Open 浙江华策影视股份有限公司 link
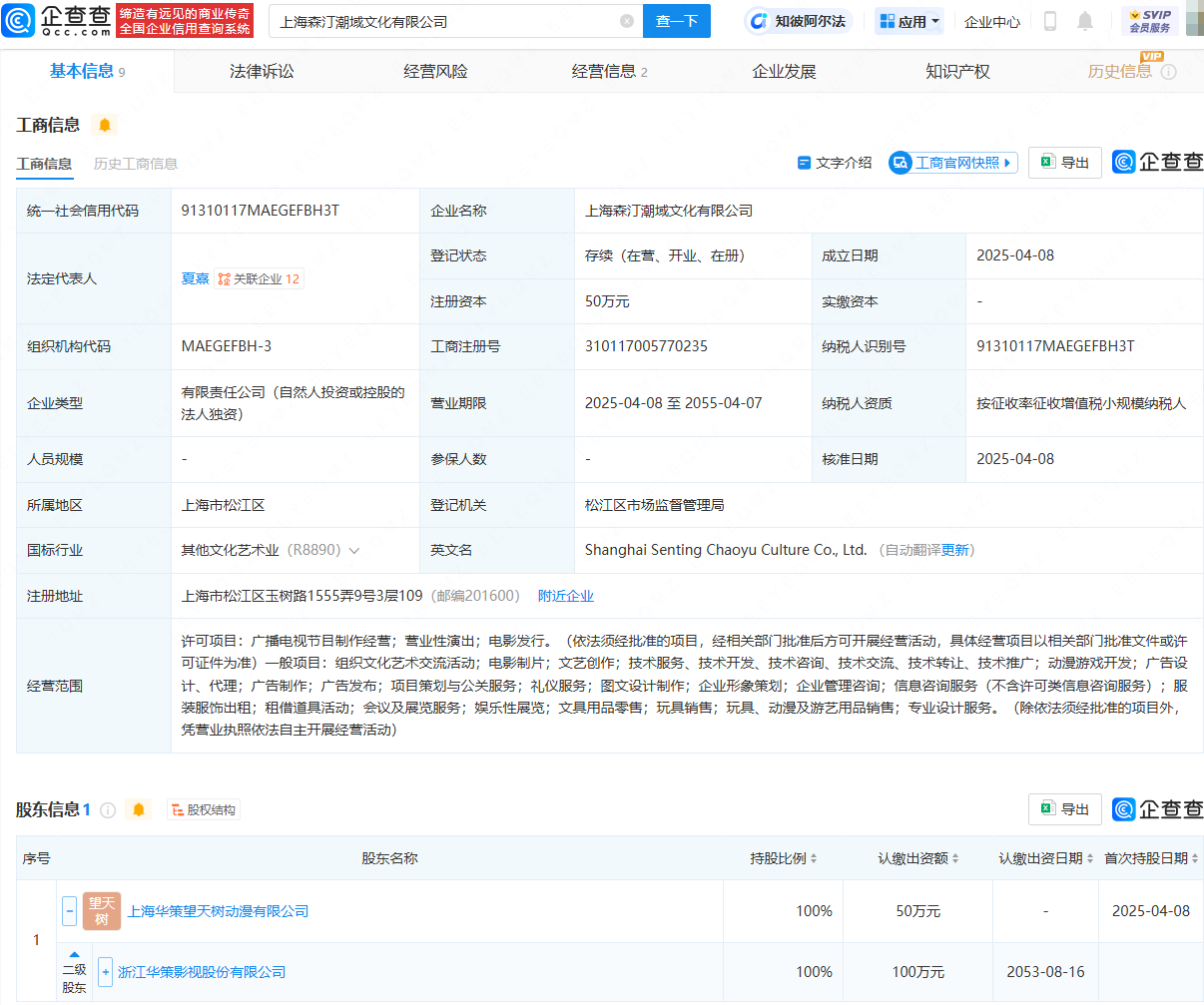This screenshot has height=1005, width=1204. 202,972
